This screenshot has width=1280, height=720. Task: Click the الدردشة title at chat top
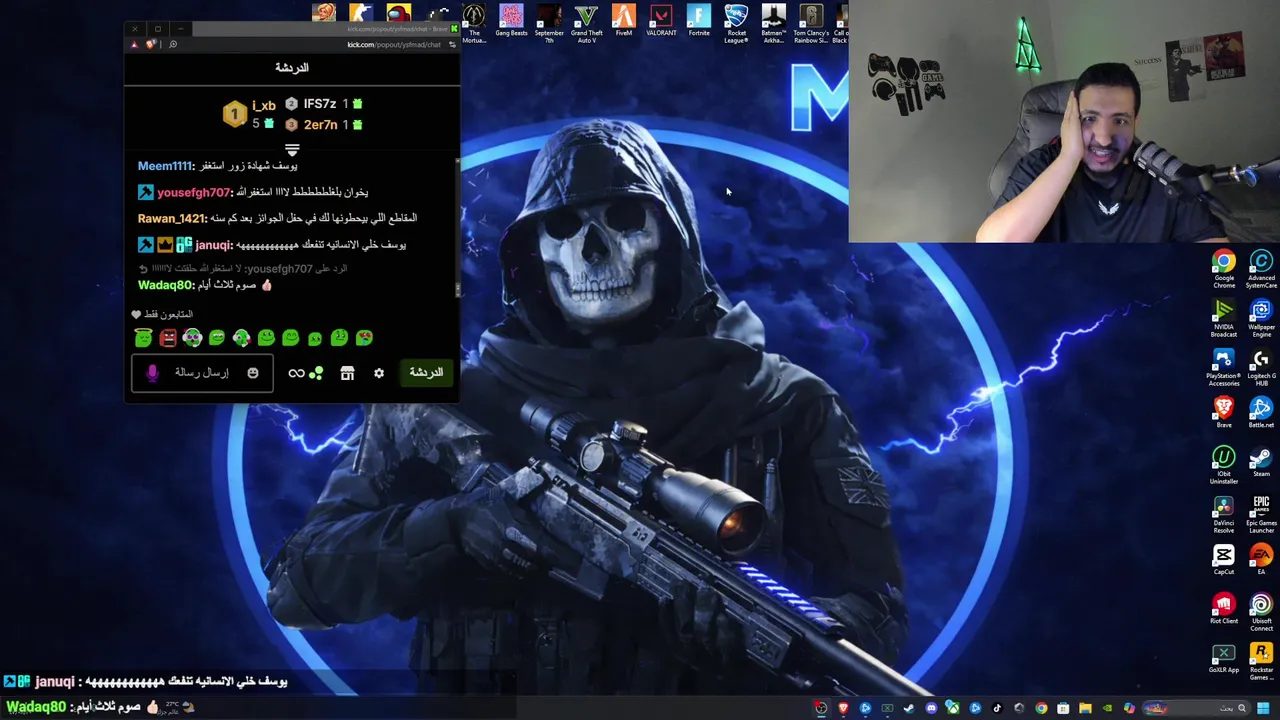pyautogui.click(x=292, y=67)
